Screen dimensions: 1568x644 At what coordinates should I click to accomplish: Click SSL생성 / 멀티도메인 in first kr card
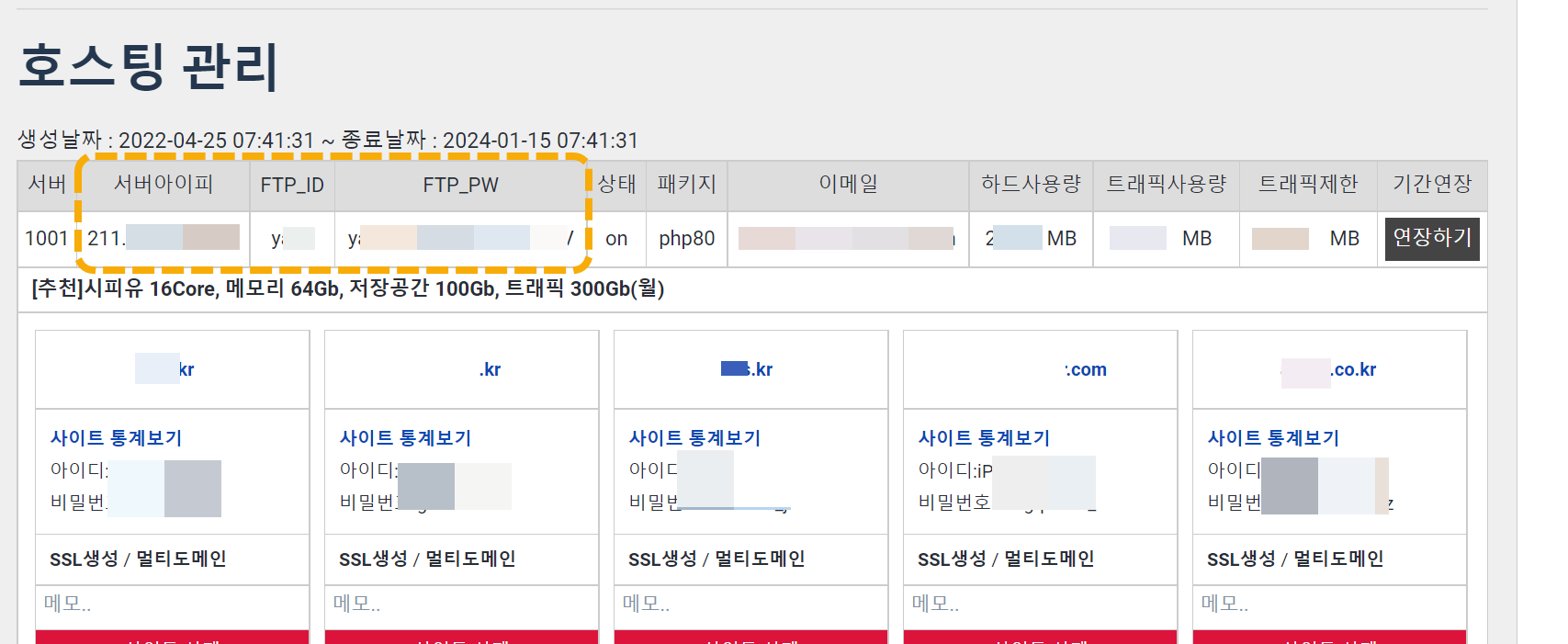click(x=138, y=559)
